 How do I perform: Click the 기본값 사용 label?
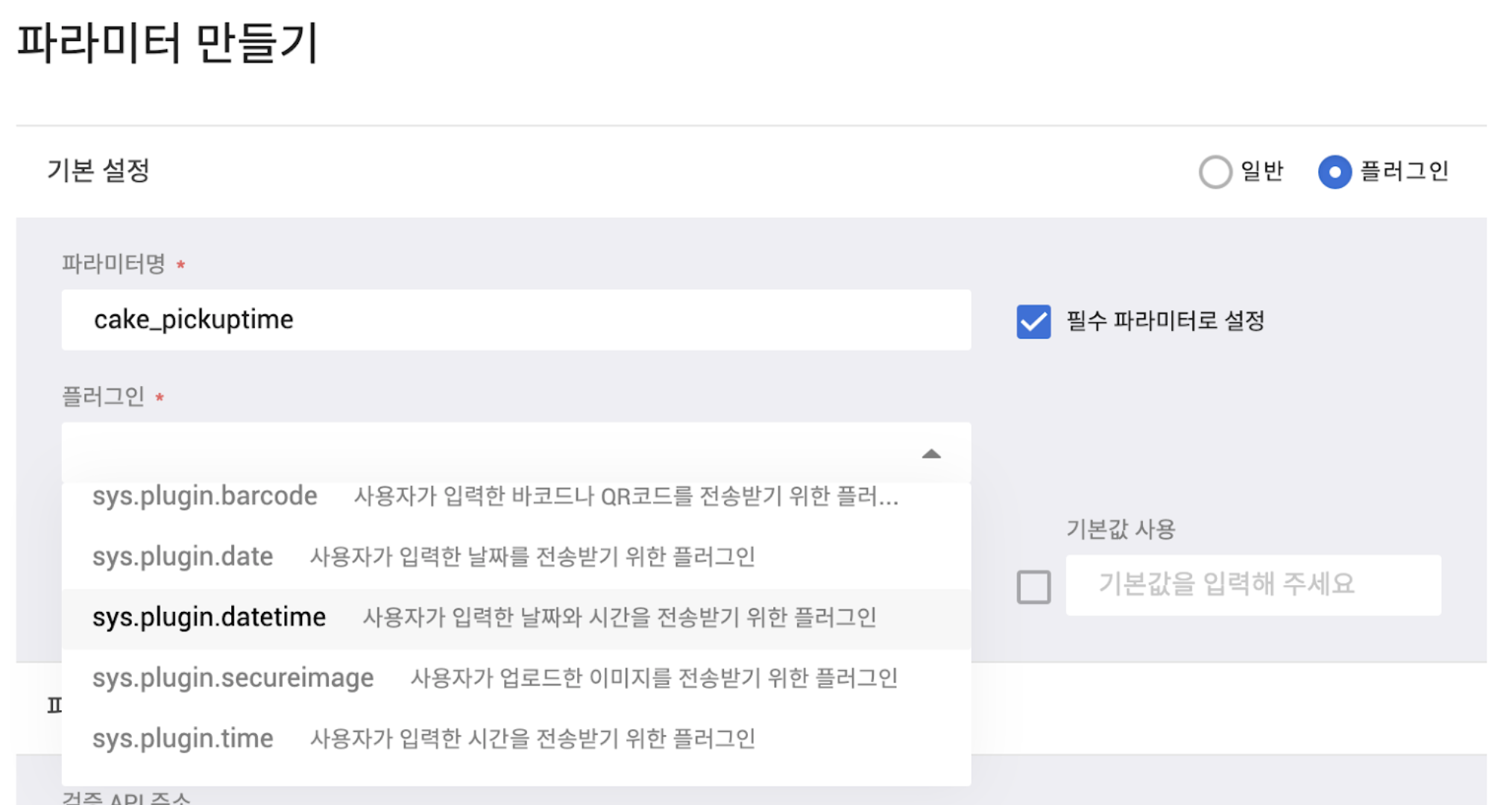point(1120,529)
